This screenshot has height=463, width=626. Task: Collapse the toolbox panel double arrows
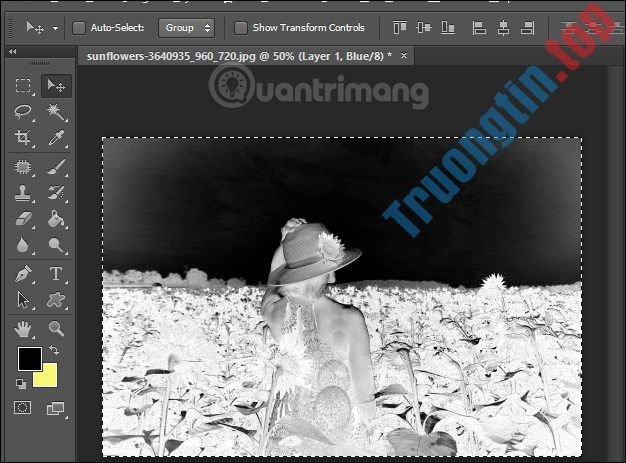(13, 51)
